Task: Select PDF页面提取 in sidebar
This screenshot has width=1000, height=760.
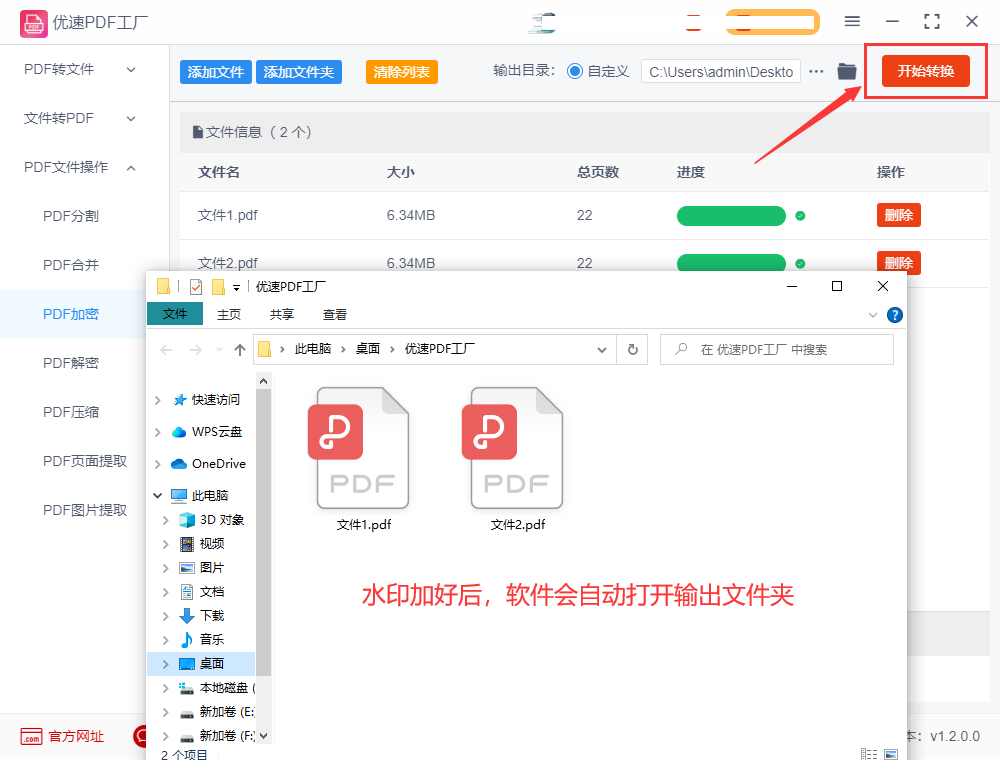Action: coord(85,461)
